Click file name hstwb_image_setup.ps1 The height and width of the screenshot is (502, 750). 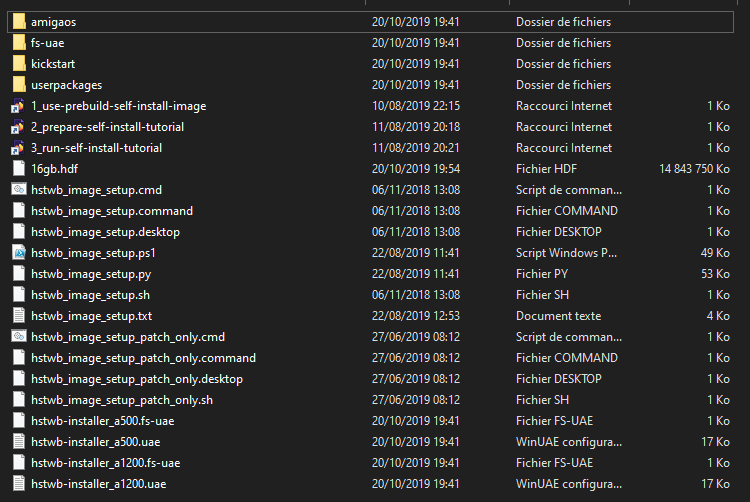point(93,253)
